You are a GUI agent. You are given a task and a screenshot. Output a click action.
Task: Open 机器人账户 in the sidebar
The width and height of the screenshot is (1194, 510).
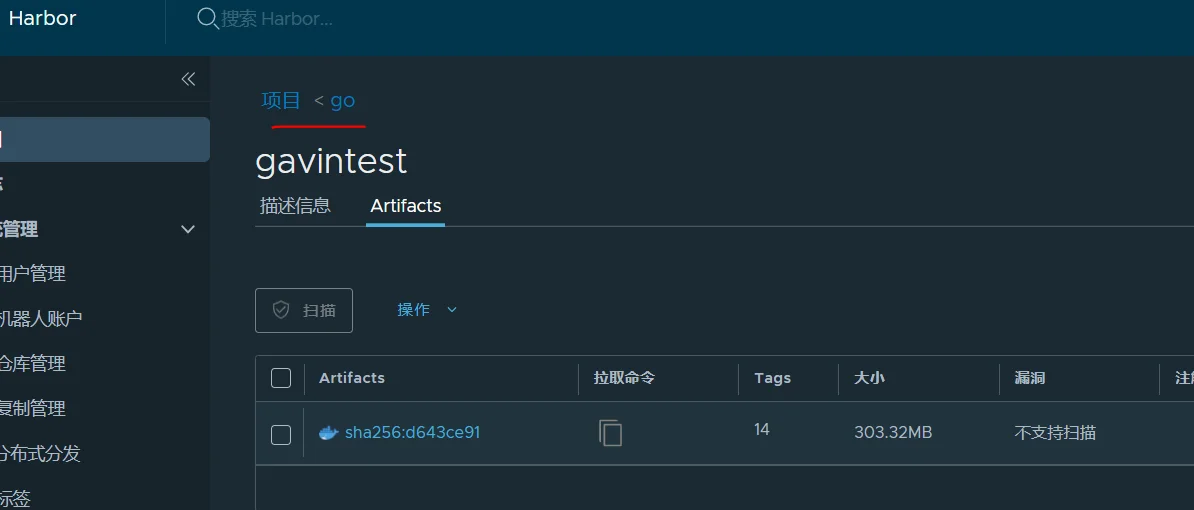(x=41, y=319)
